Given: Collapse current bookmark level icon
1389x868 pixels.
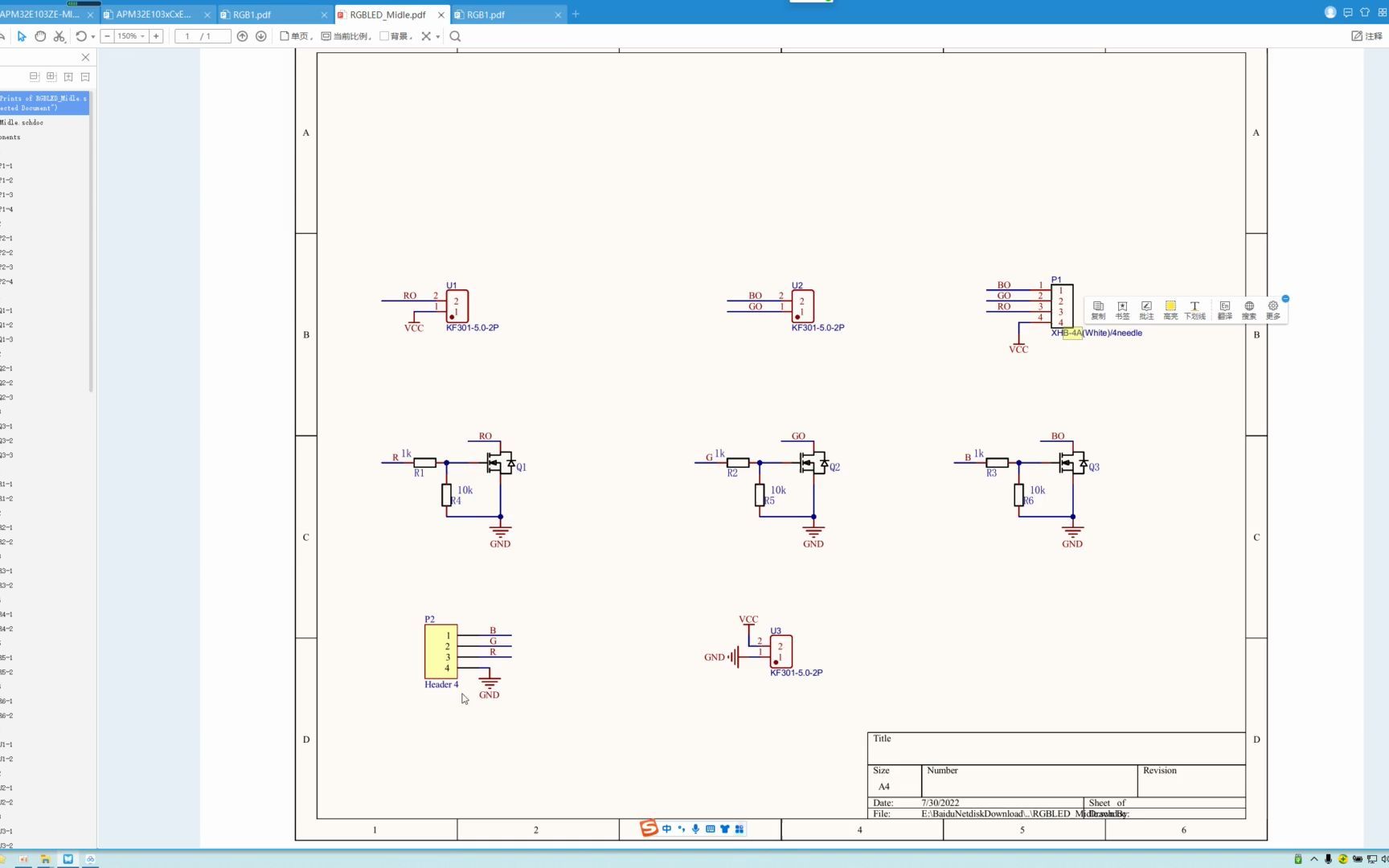Looking at the screenshot, I should [35, 76].
